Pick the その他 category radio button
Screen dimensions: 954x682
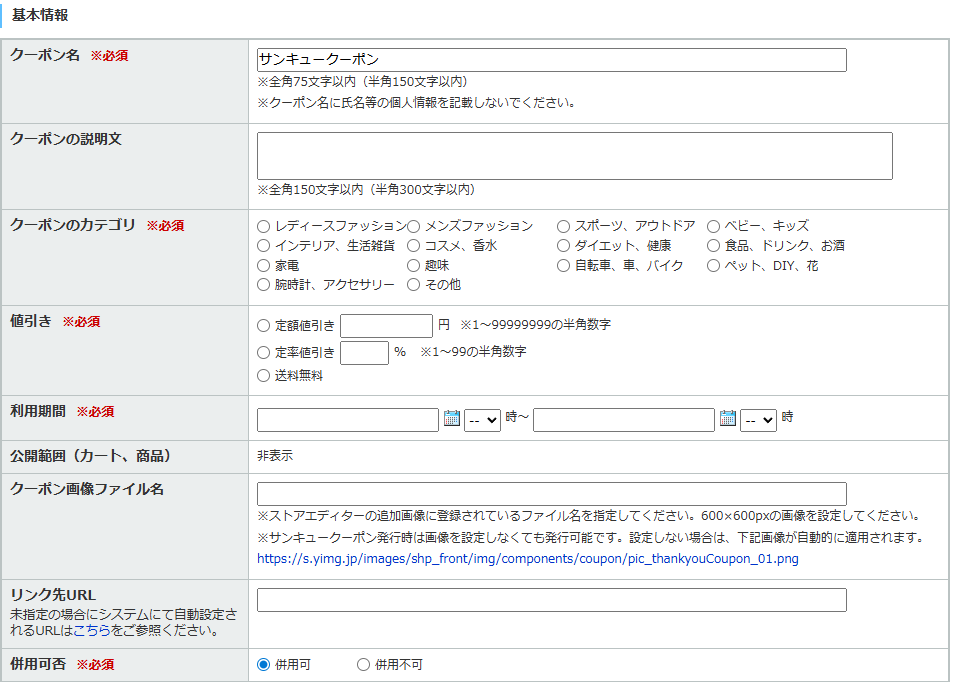tap(414, 285)
